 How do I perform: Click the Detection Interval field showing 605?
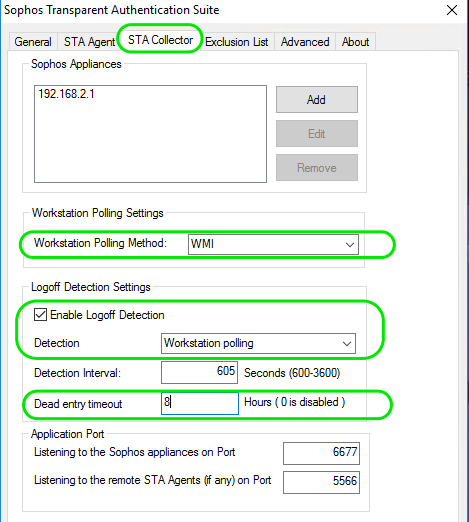[x=199, y=372]
